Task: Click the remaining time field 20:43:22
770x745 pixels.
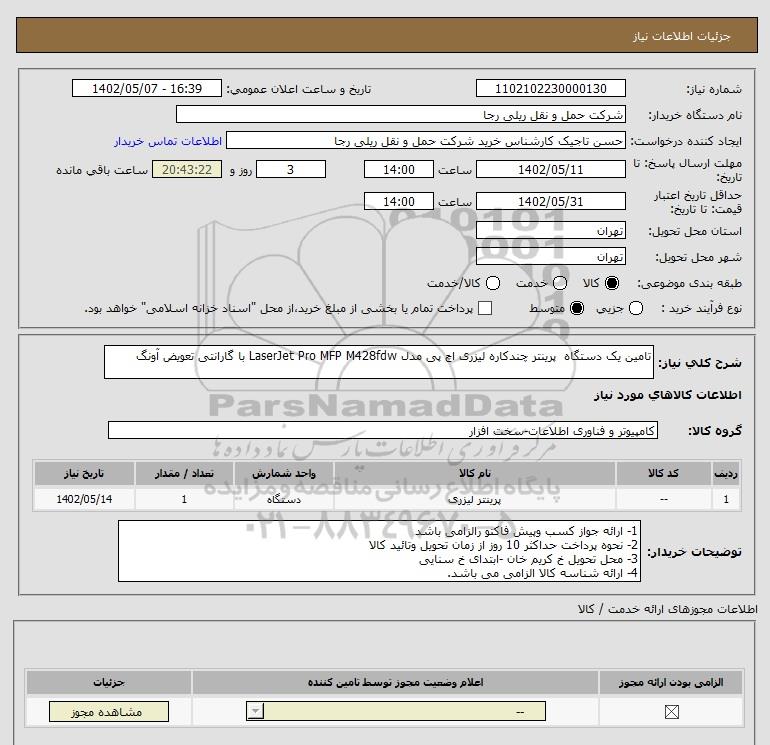Action: click(187, 169)
